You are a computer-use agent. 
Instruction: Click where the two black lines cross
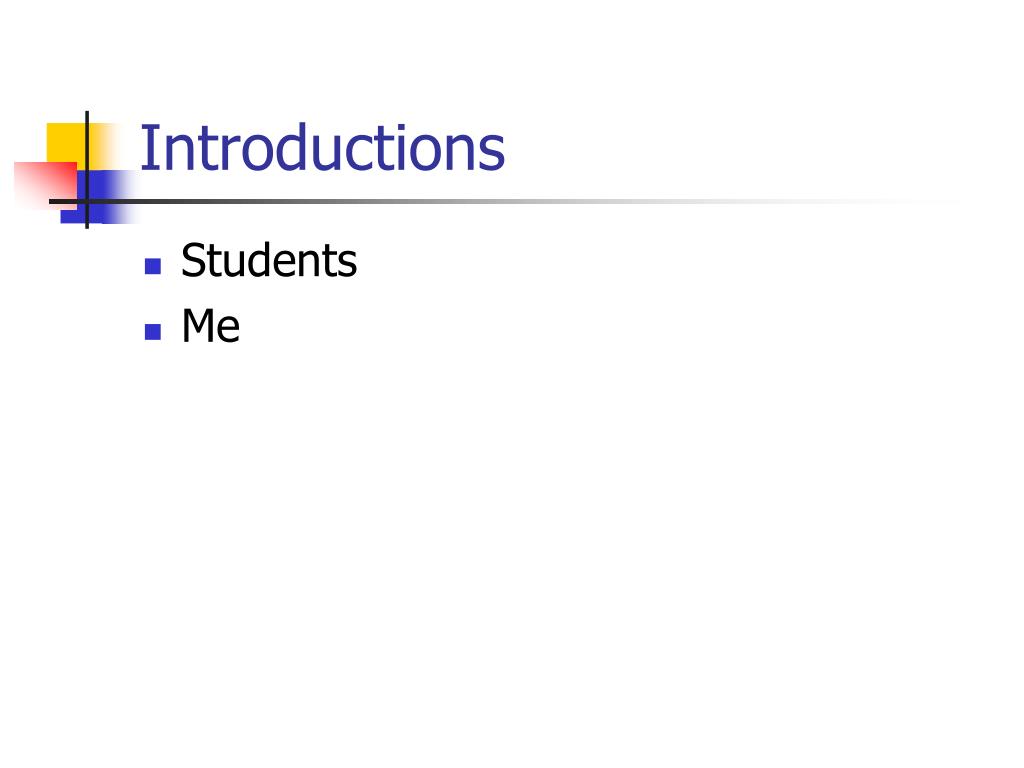[87, 201]
